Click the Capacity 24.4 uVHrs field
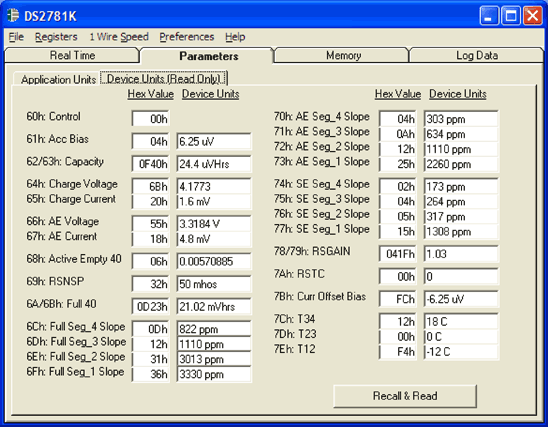The height and width of the screenshot is (427, 548). point(214,164)
